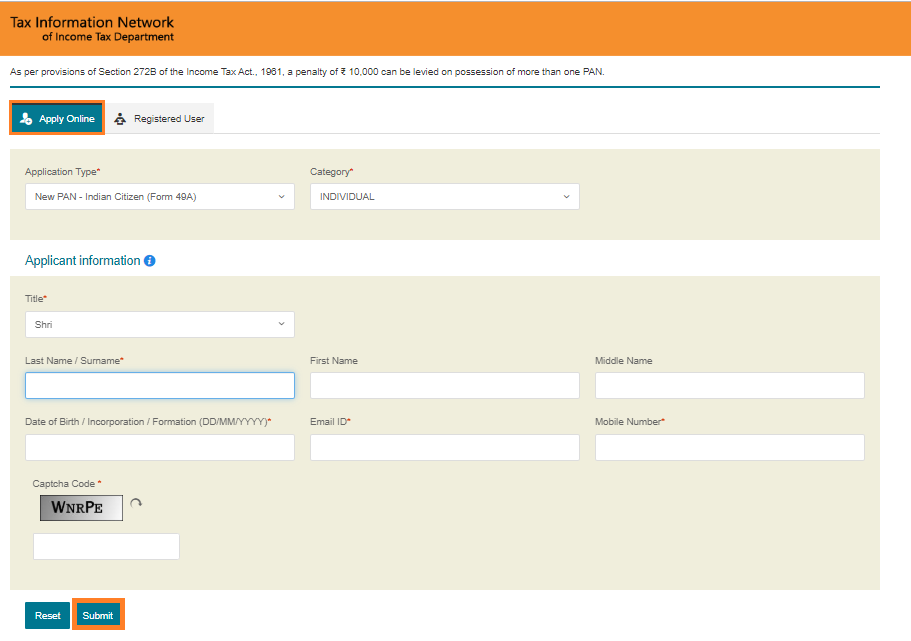Click the WNRPE captcha image
The image size is (911, 641).
pyautogui.click(x=81, y=508)
